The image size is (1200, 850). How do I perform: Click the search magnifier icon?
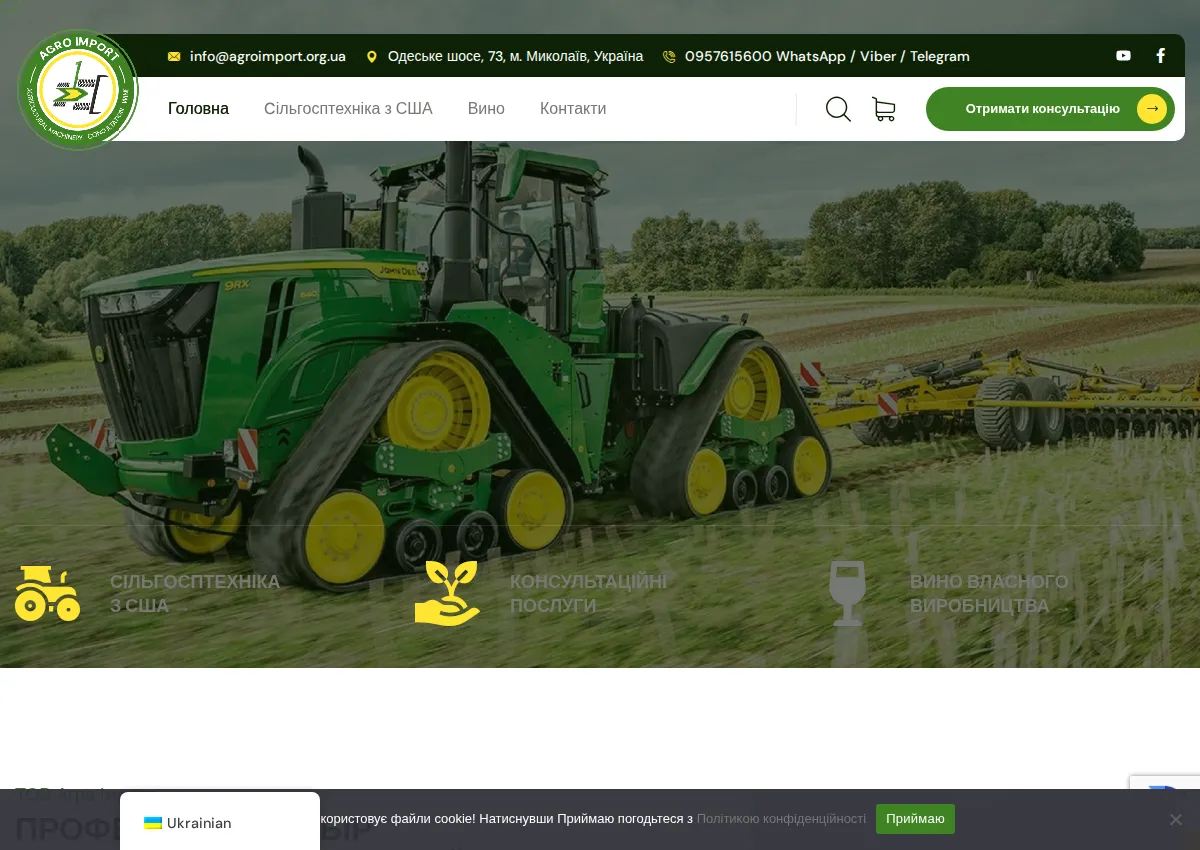click(838, 109)
